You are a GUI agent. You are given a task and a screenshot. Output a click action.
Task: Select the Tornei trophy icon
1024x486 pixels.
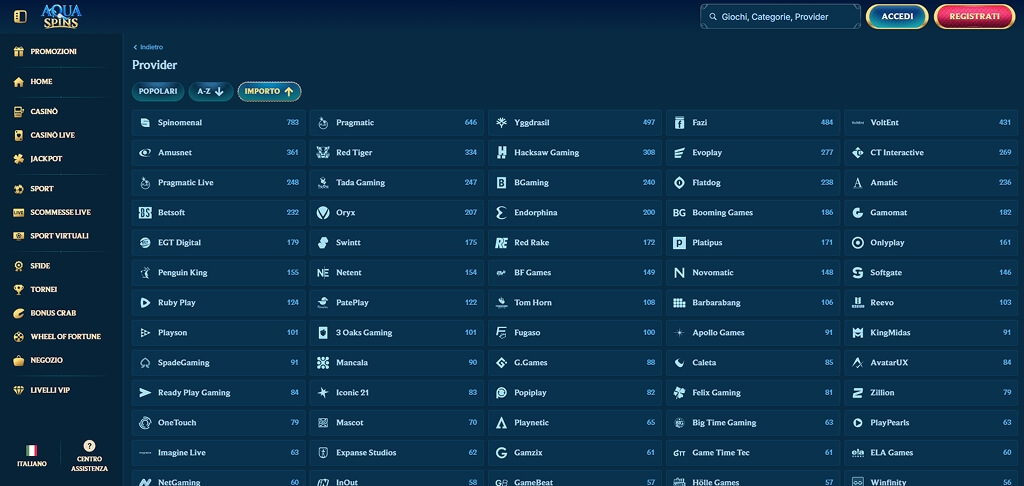(x=18, y=289)
